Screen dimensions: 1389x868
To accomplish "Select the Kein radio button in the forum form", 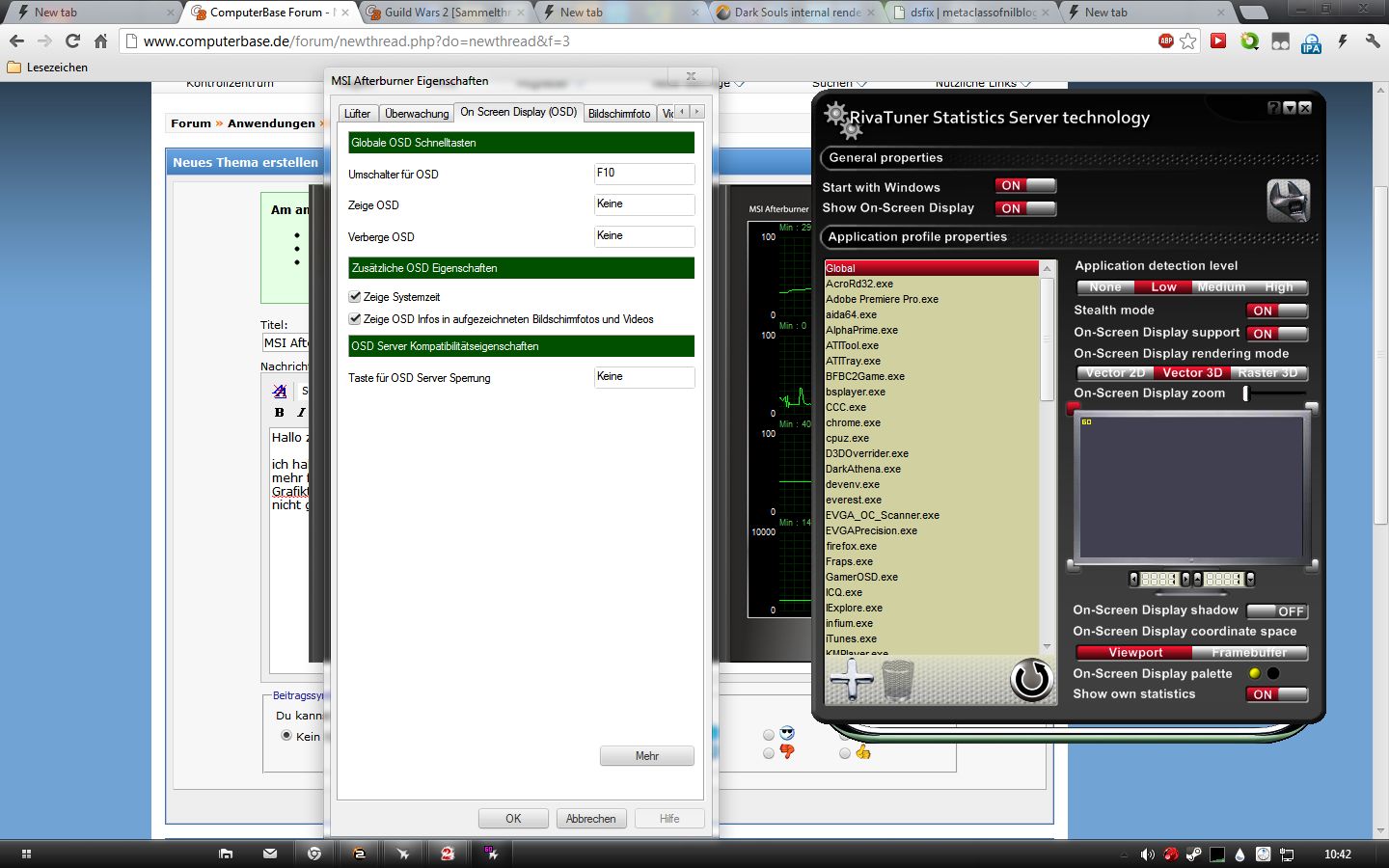I will pos(286,735).
